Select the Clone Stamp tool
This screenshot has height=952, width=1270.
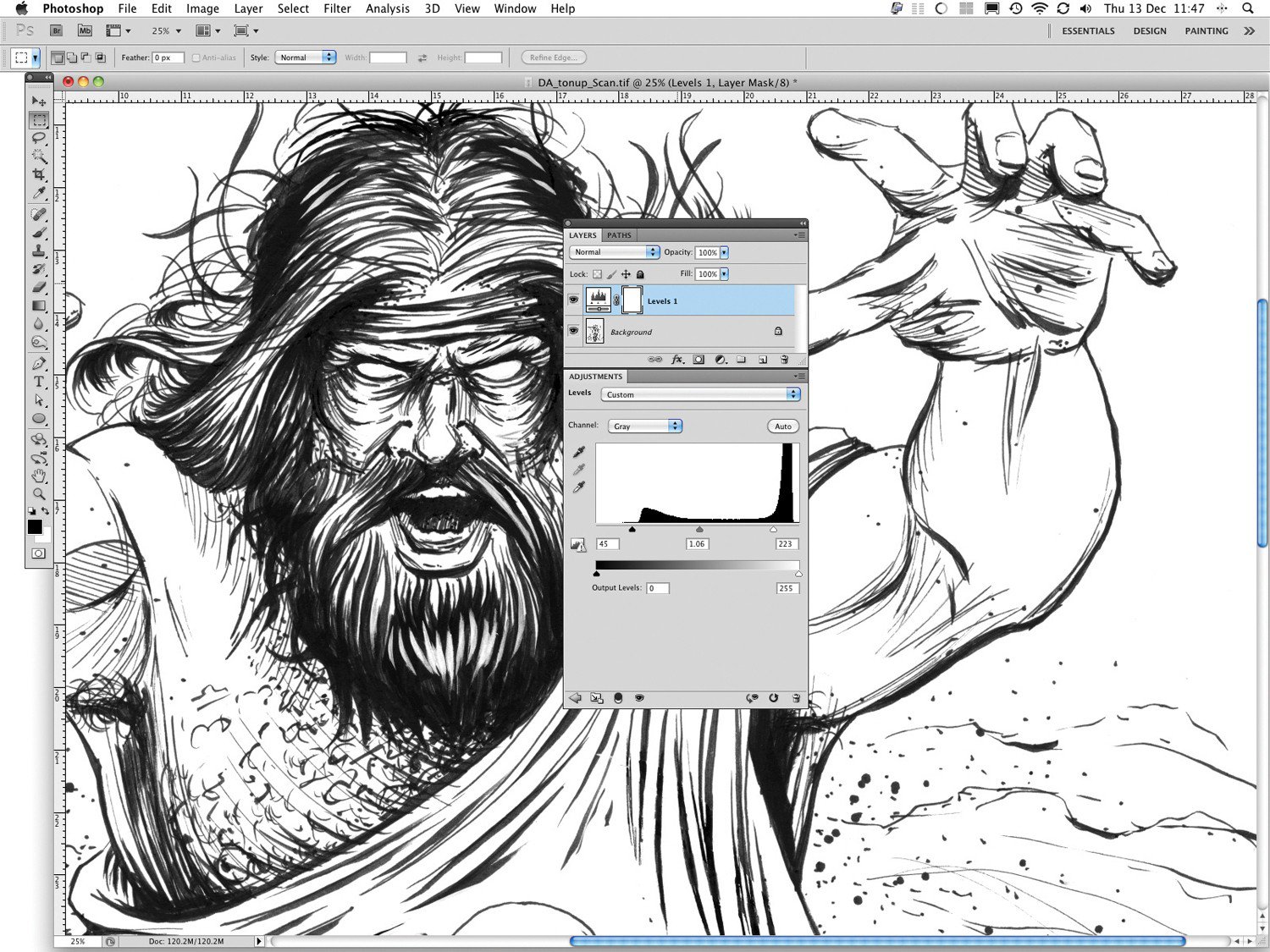[38, 250]
